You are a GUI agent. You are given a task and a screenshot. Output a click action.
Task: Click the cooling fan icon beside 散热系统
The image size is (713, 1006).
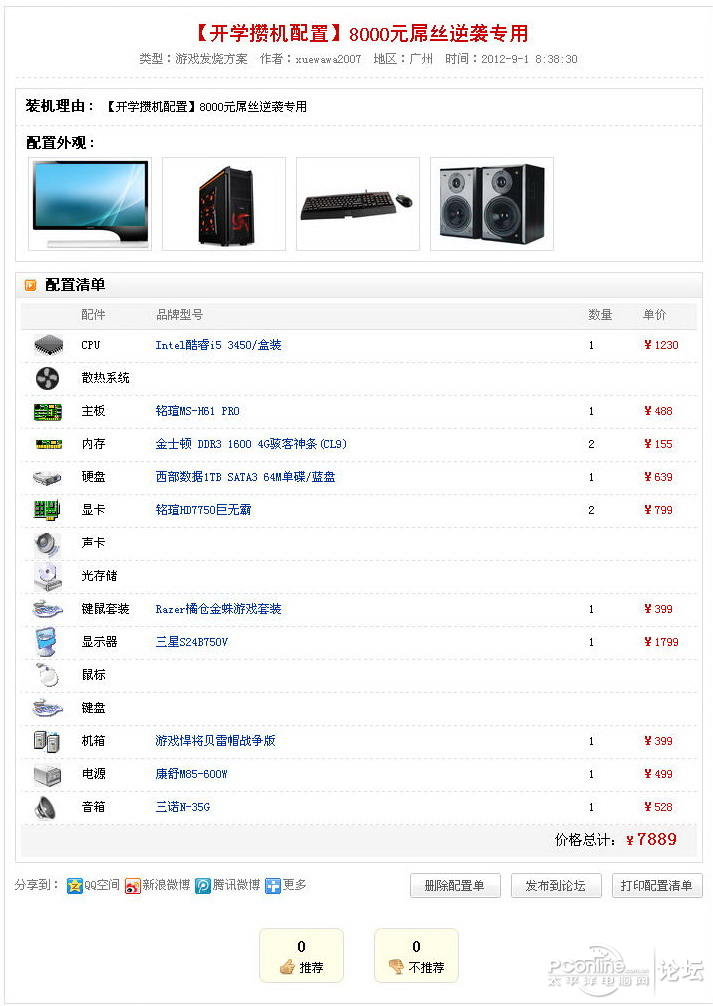(x=47, y=379)
